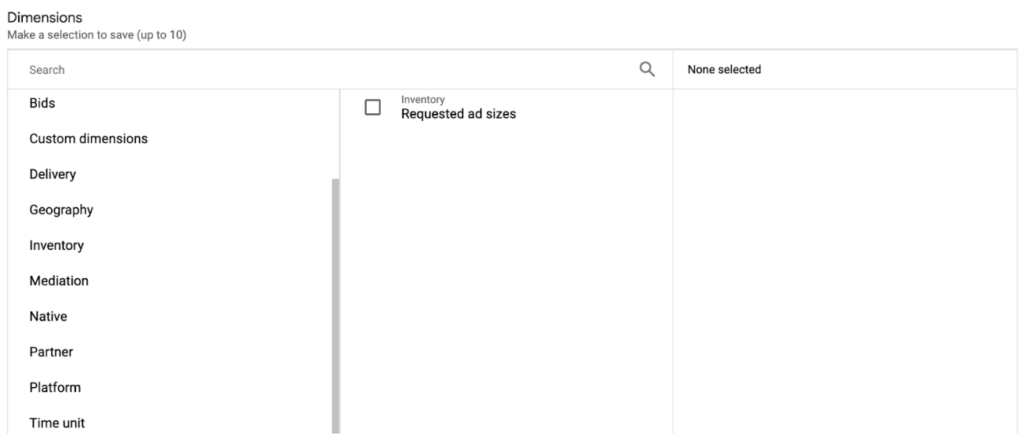Show Mediation dimensions
The height and width of the screenshot is (443, 1024).
coord(59,281)
